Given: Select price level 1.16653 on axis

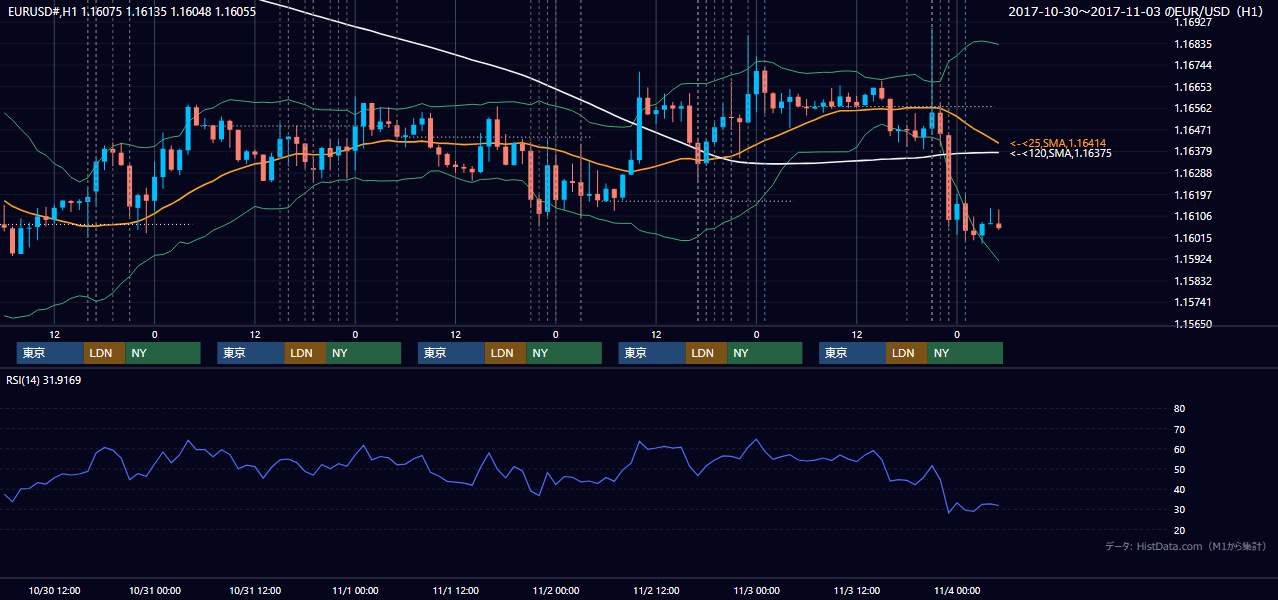Looking at the screenshot, I should coord(1193,87).
